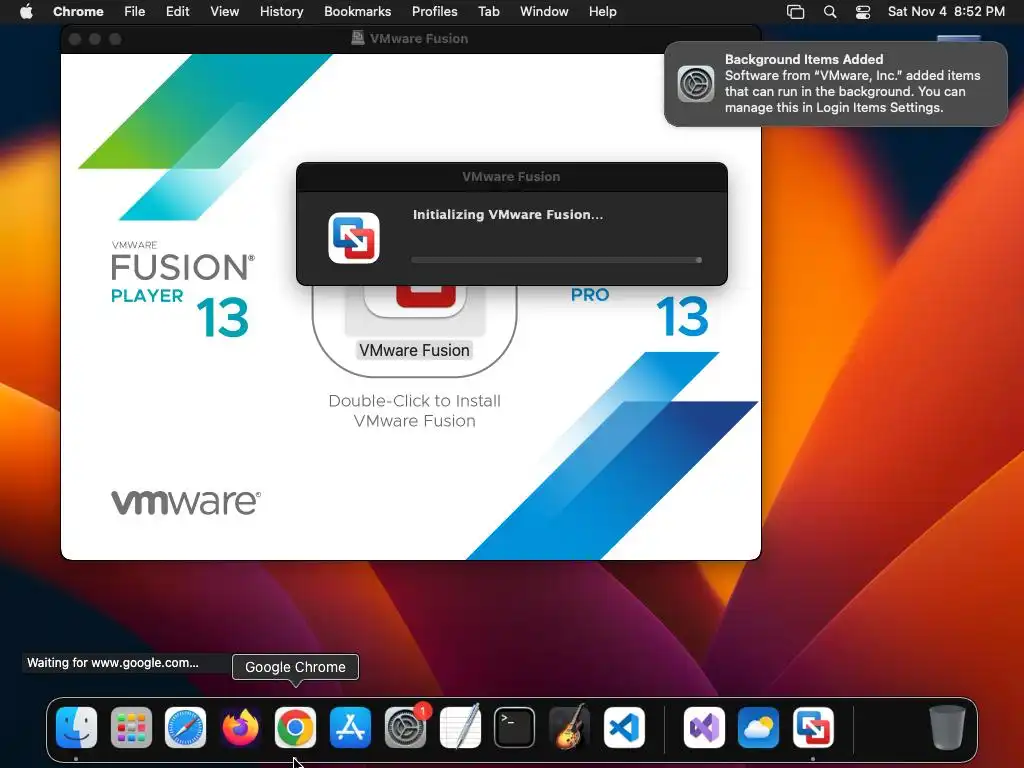Open System Settings with update badge
The width and height of the screenshot is (1024, 768).
click(405, 727)
